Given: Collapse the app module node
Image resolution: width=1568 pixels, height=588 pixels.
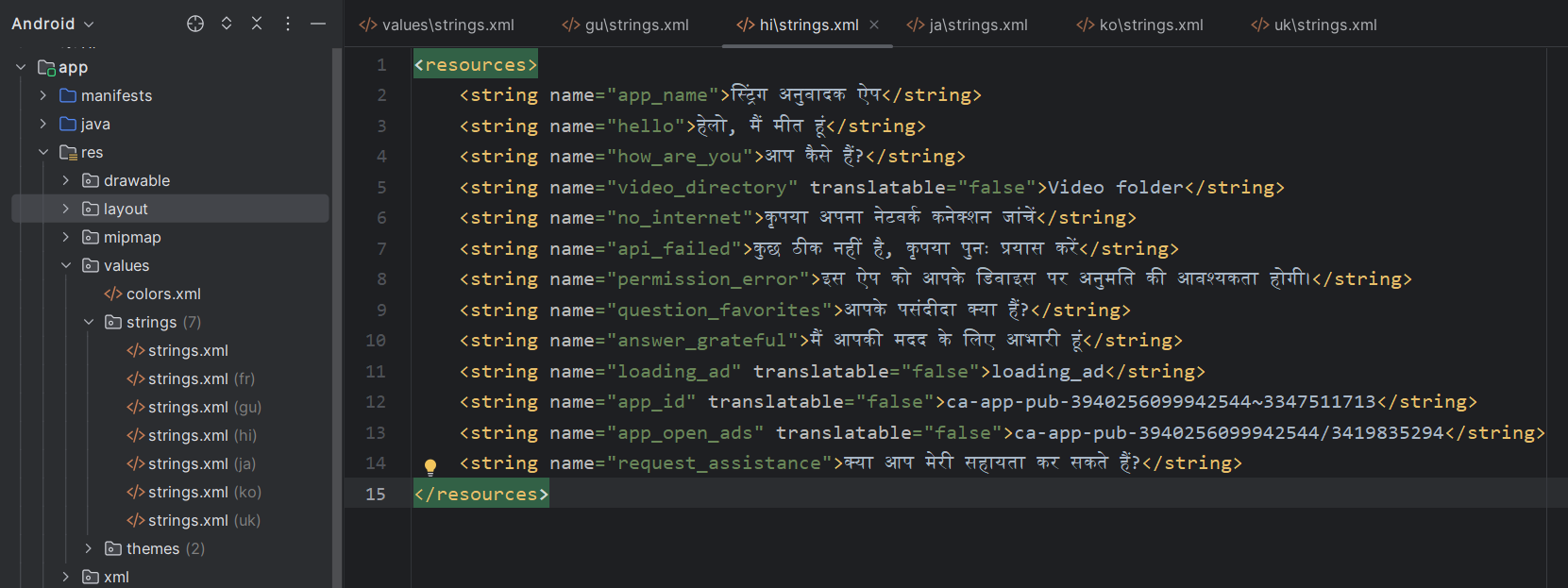Looking at the screenshot, I should 21,67.
